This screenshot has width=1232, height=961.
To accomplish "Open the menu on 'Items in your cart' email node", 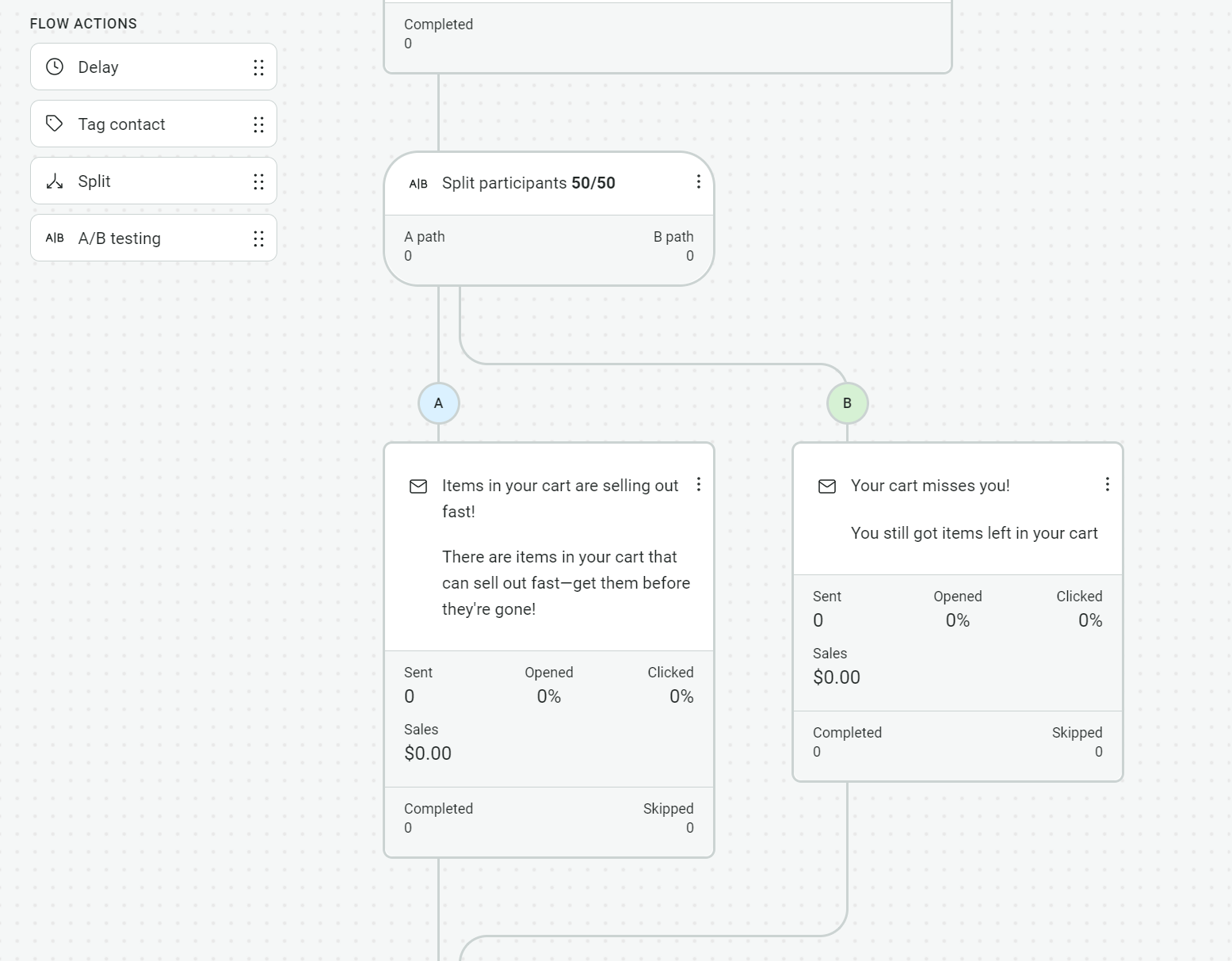I will (698, 484).
